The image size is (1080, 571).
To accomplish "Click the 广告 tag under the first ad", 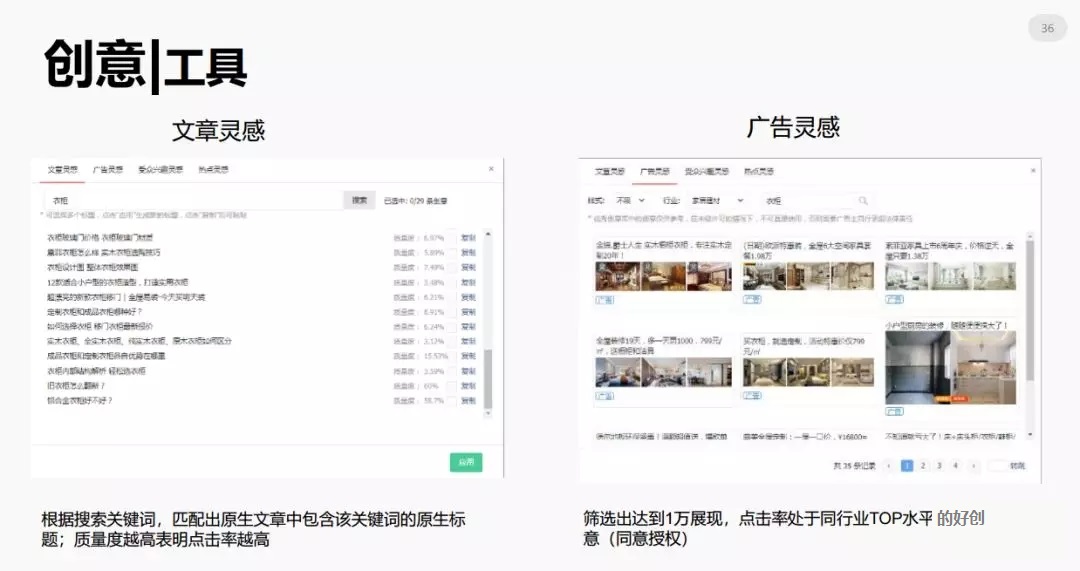I will coord(606,299).
